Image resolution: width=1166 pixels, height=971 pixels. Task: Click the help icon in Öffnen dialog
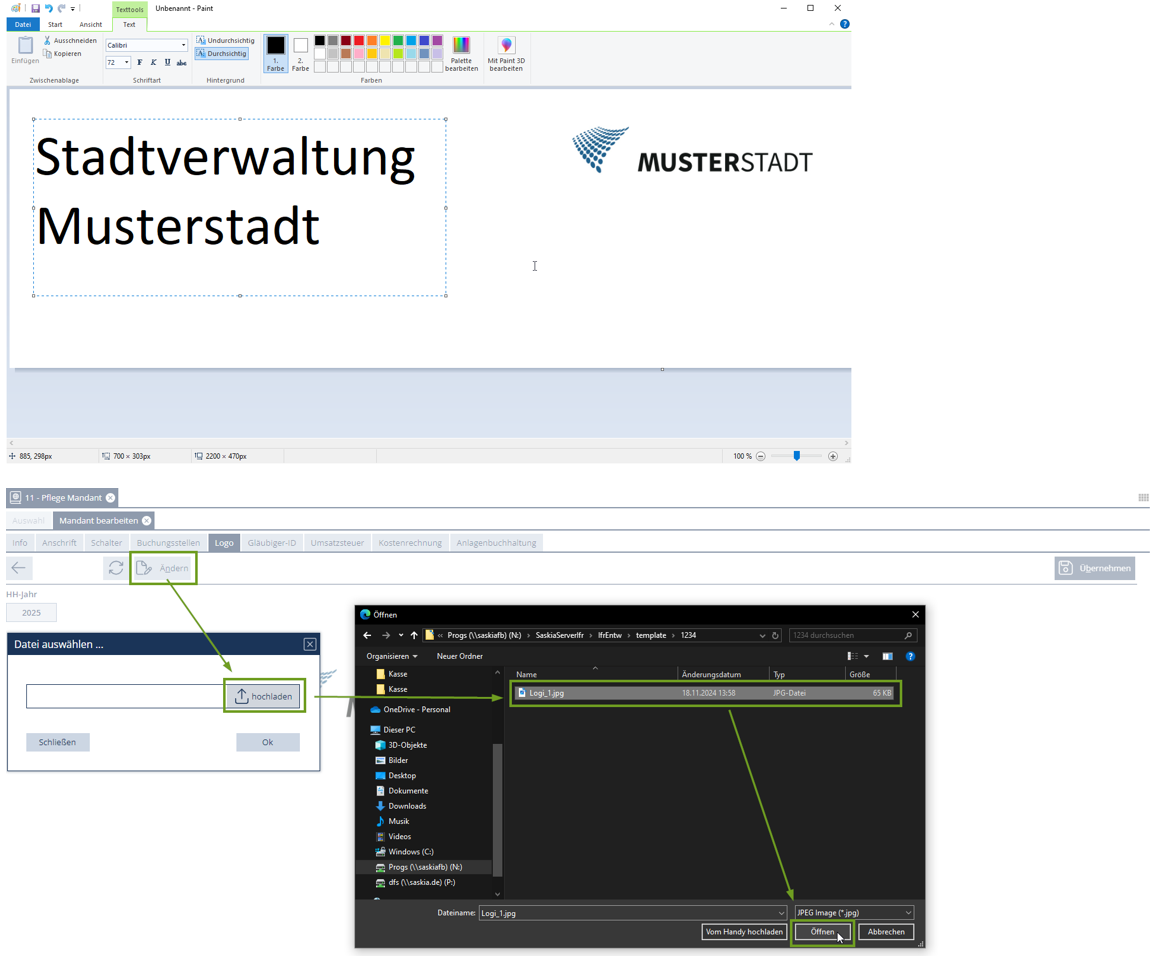click(910, 657)
